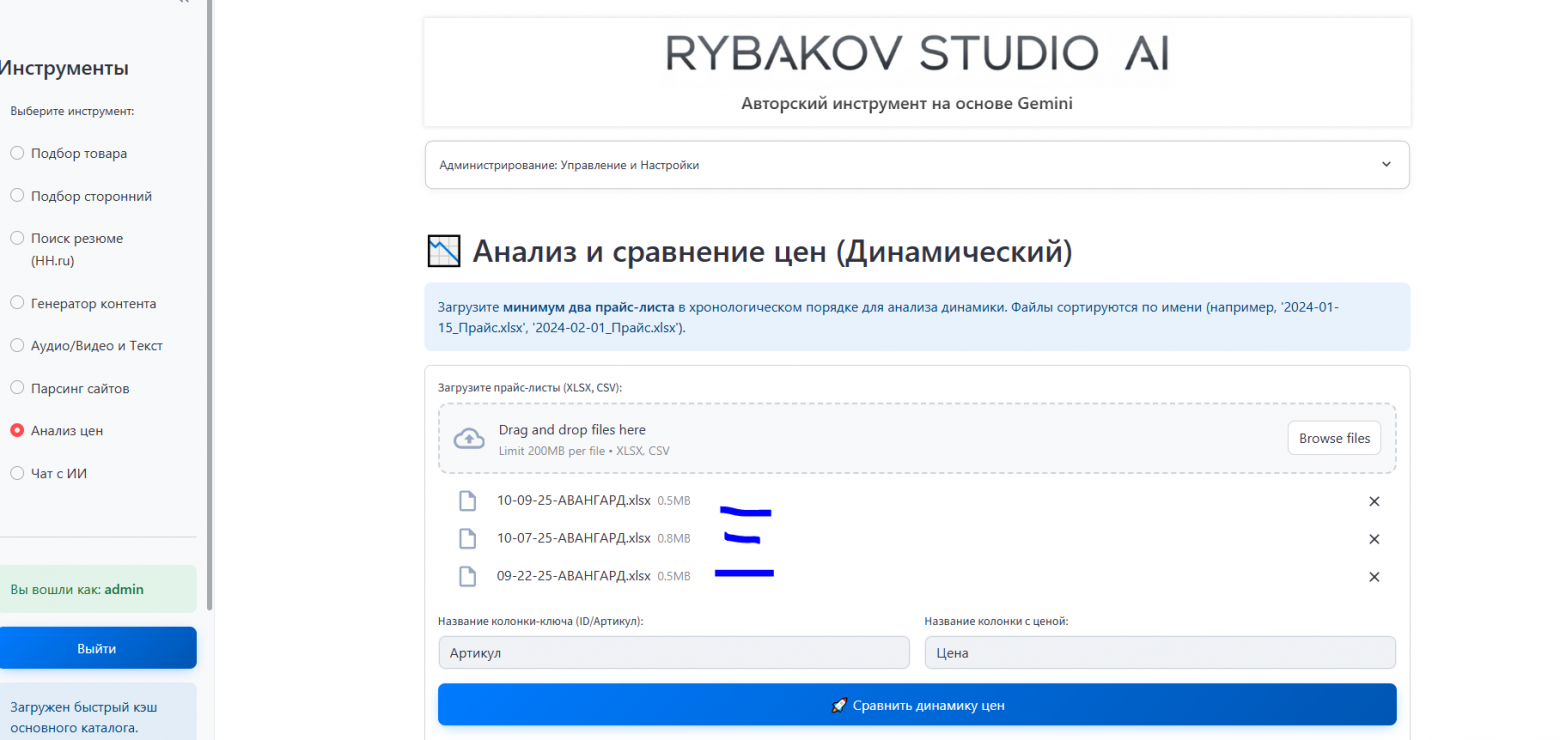Switch to Чат с ИИ tool
The width and height of the screenshot is (1560, 740).
(17, 473)
